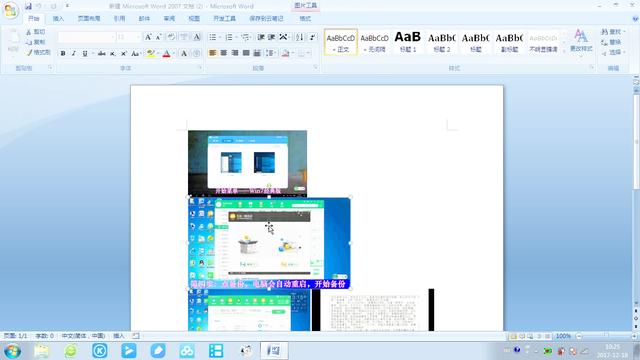640x360 pixels.
Task: Grow font size with the A-up icon
Action: (x=148, y=37)
